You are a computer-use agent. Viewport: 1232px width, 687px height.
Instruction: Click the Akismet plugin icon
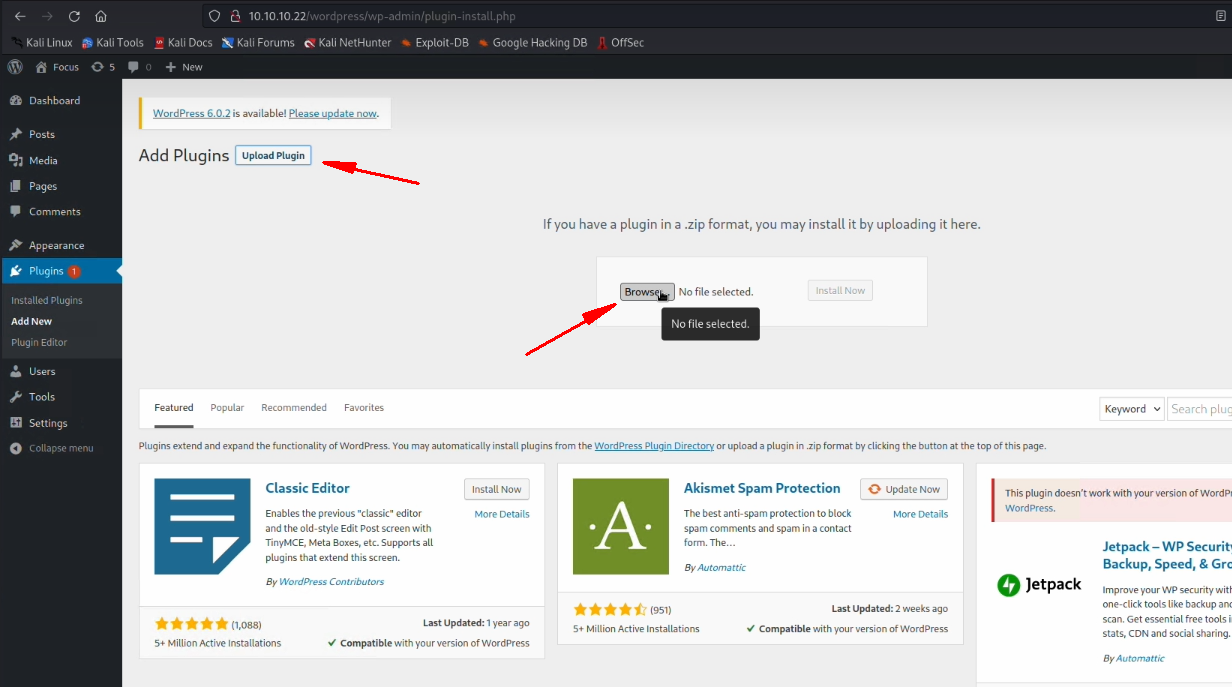pyautogui.click(x=621, y=526)
